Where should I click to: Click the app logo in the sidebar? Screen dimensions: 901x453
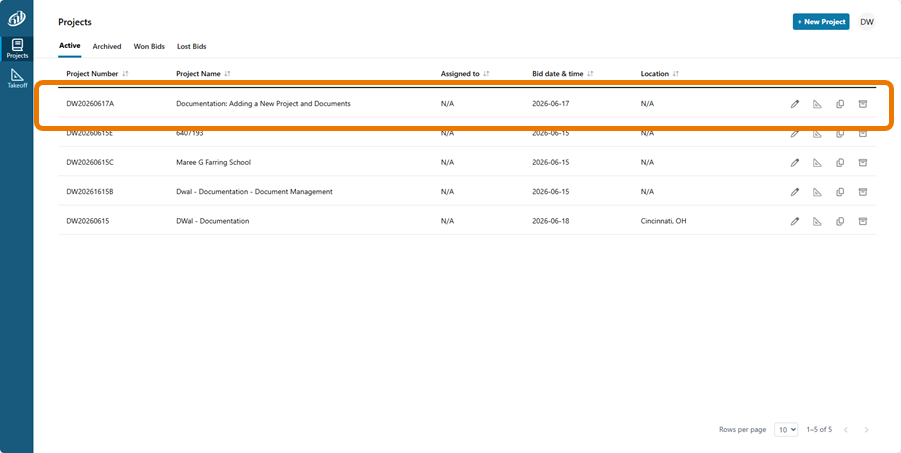[16, 18]
